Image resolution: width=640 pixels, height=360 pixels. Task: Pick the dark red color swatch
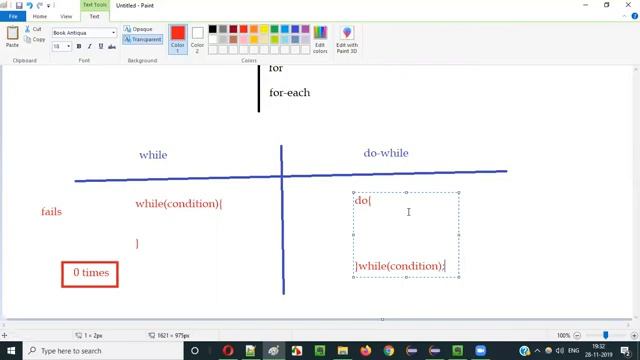point(233,29)
